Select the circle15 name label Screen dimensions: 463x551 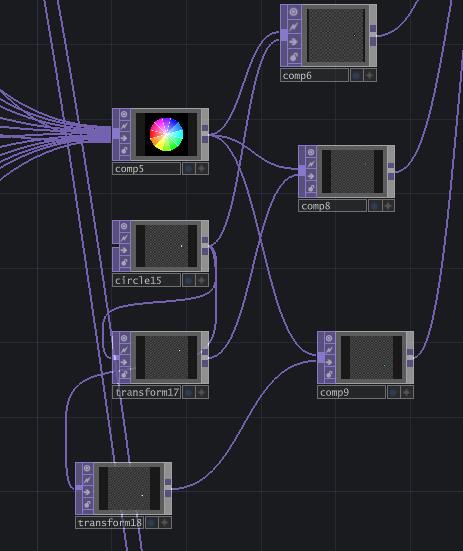click(146, 280)
